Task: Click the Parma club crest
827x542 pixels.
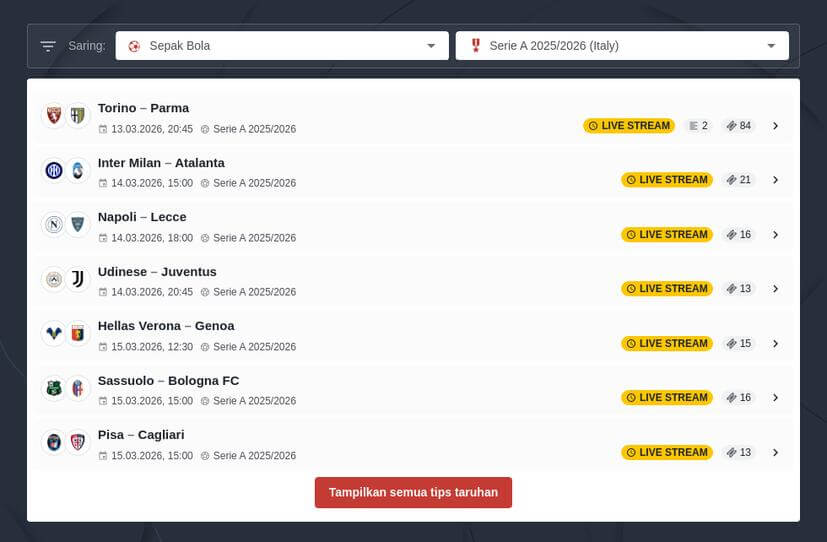Action: pos(78,116)
